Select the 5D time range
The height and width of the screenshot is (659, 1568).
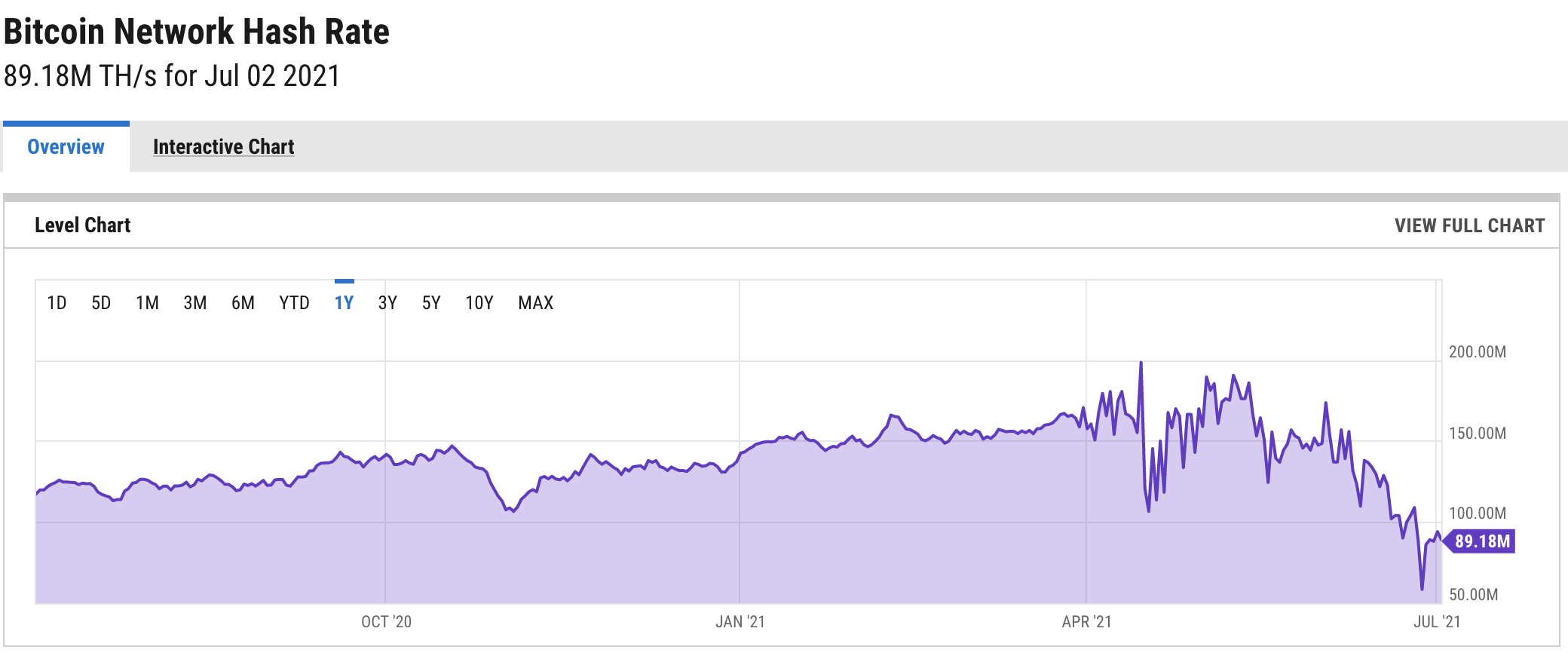101,303
